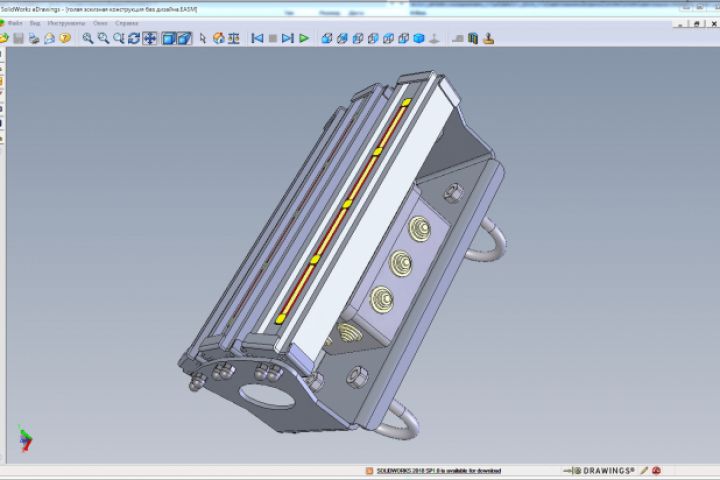The height and width of the screenshot is (480, 720).
Task: Click the scales icon in the toolbar
Action: [234, 39]
